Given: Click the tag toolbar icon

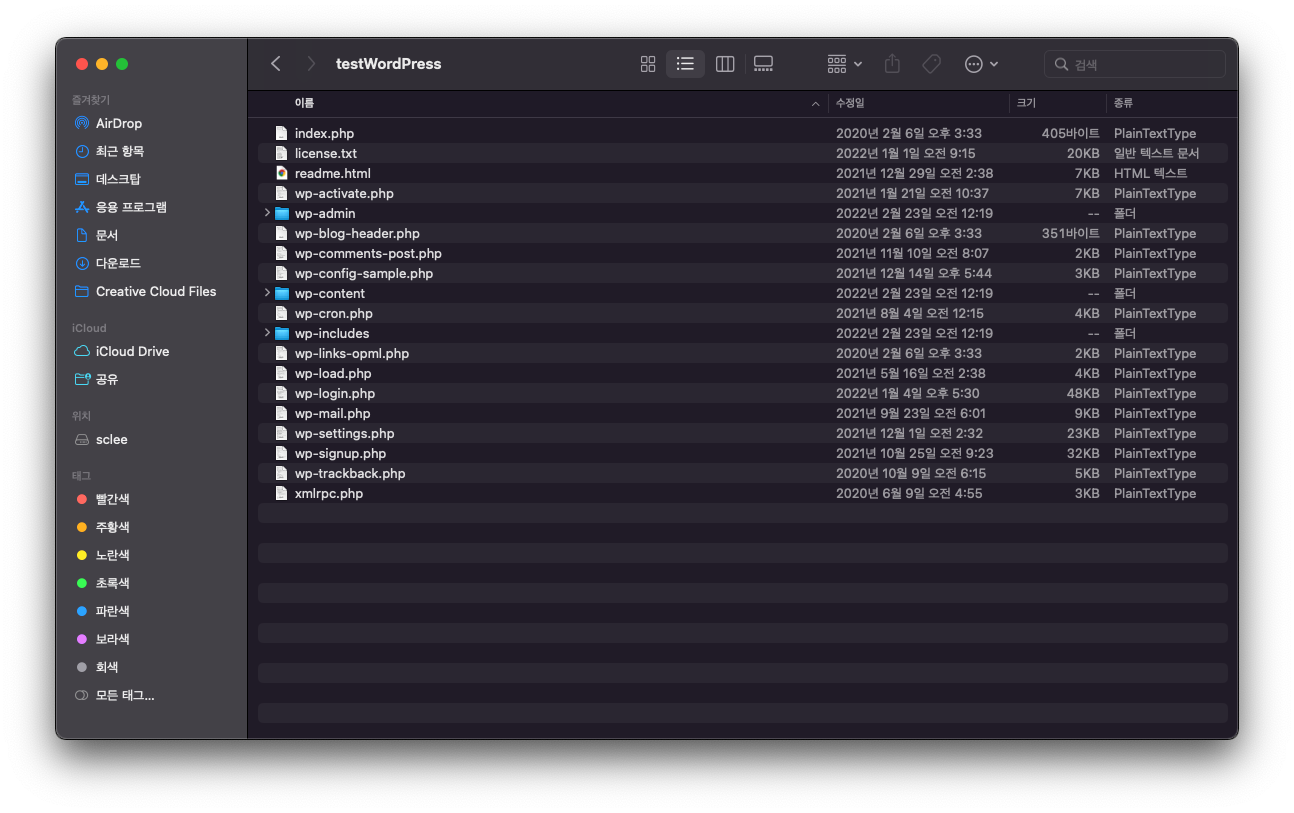Looking at the screenshot, I should [x=931, y=64].
